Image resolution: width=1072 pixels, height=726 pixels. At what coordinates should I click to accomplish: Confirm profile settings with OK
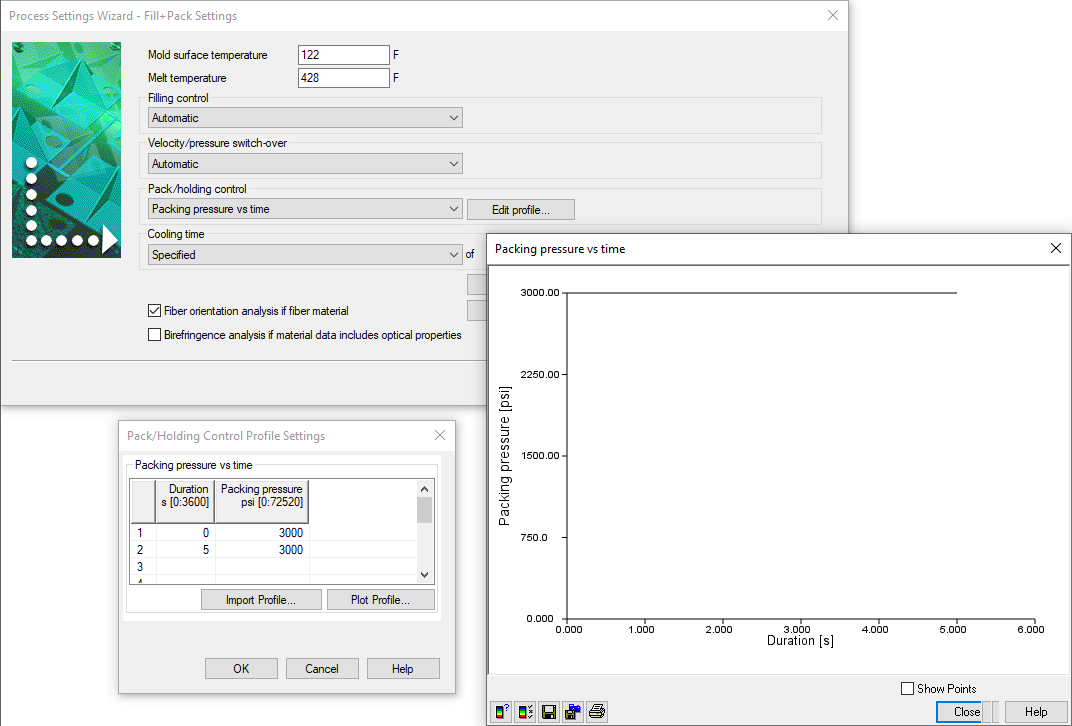pyautogui.click(x=241, y=668)
